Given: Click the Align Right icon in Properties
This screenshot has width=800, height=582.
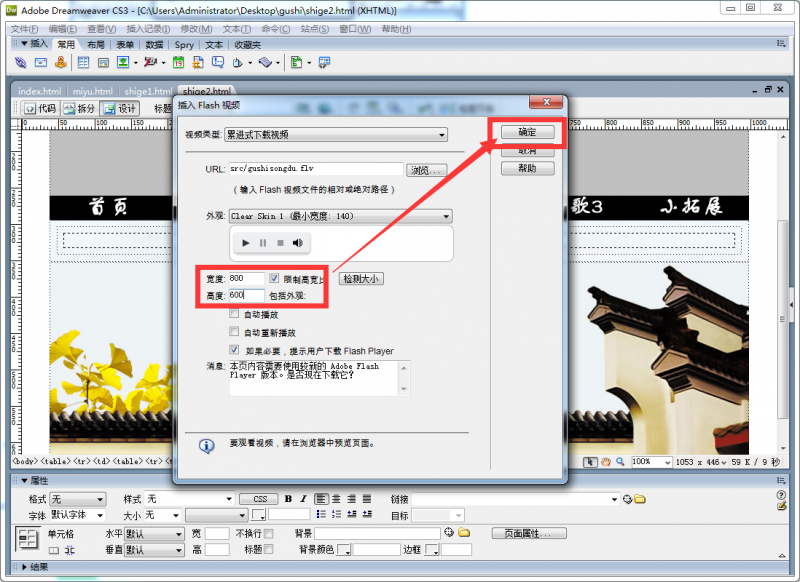Looking at the screenshot, I should tap(352, 499).
